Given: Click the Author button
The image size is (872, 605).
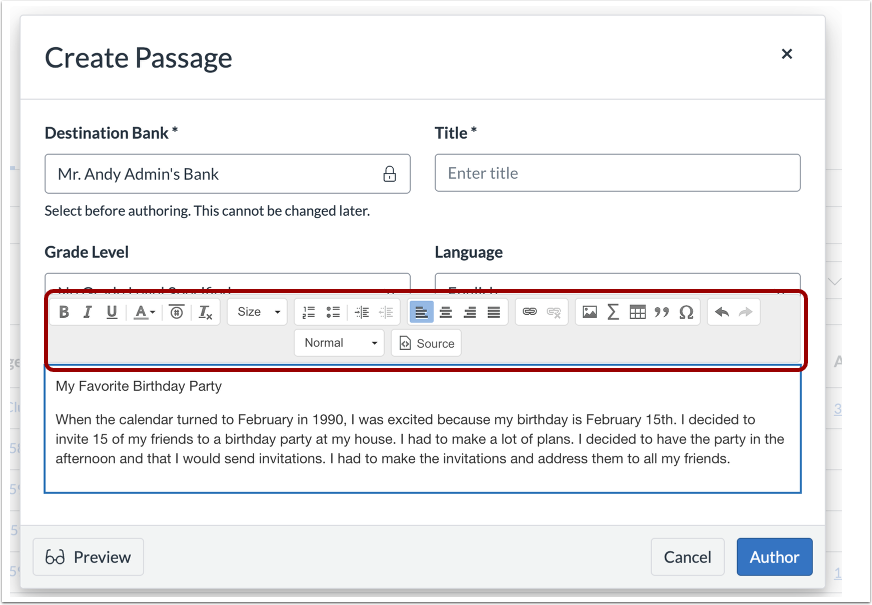Looking at the screenshot, I should click(774, 557).
